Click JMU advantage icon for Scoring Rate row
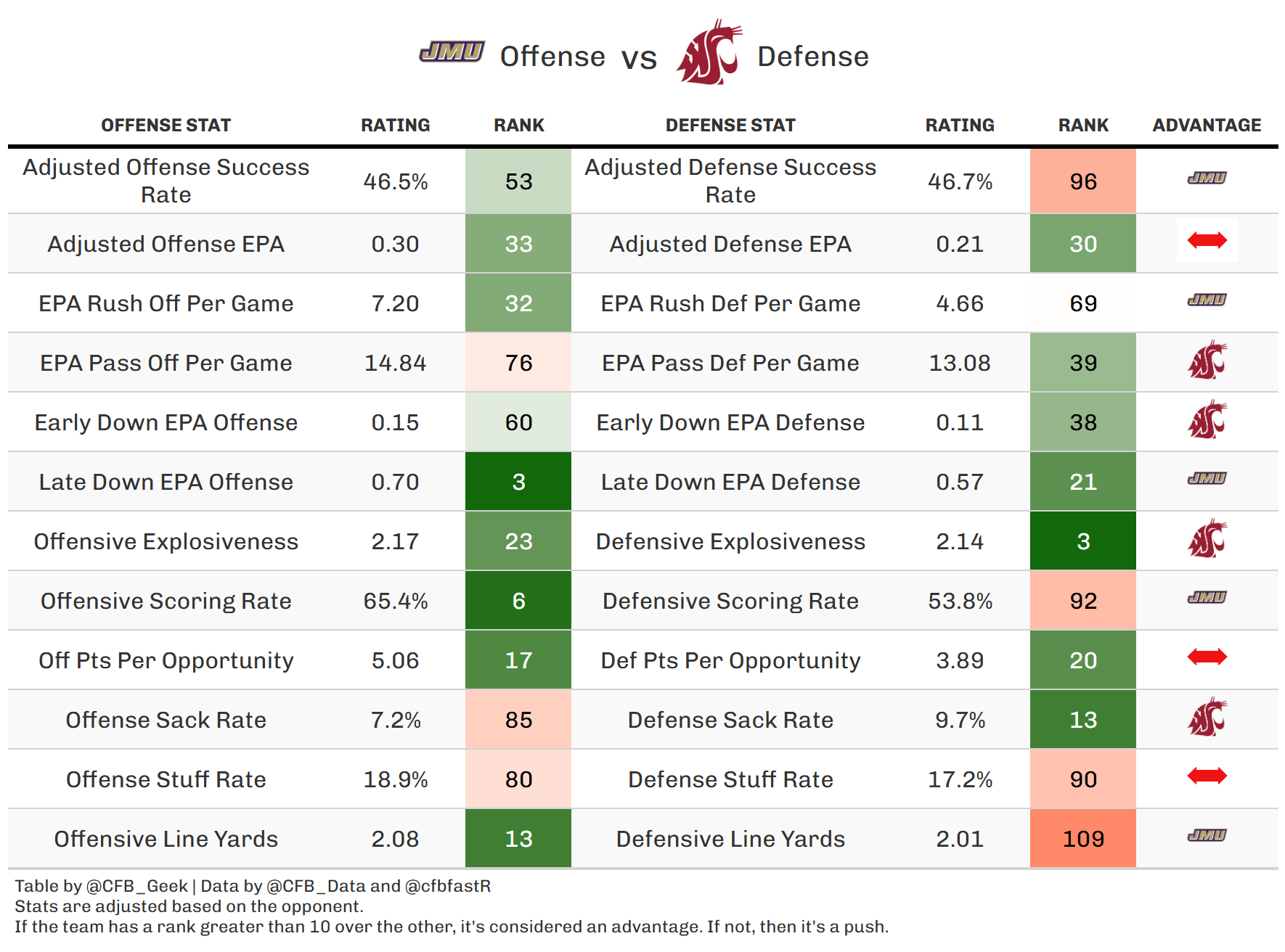 (1207, 597)
